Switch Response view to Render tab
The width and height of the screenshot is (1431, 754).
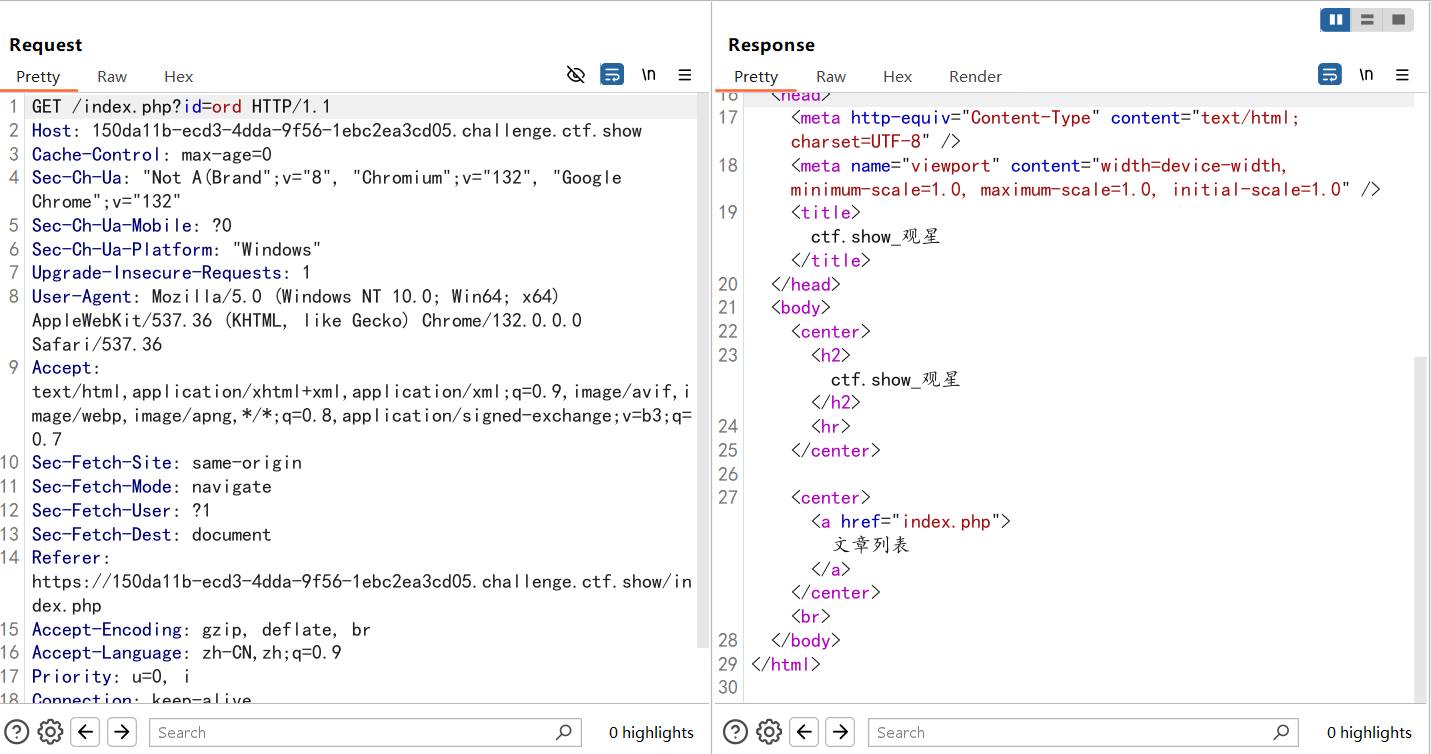point(975,77)
